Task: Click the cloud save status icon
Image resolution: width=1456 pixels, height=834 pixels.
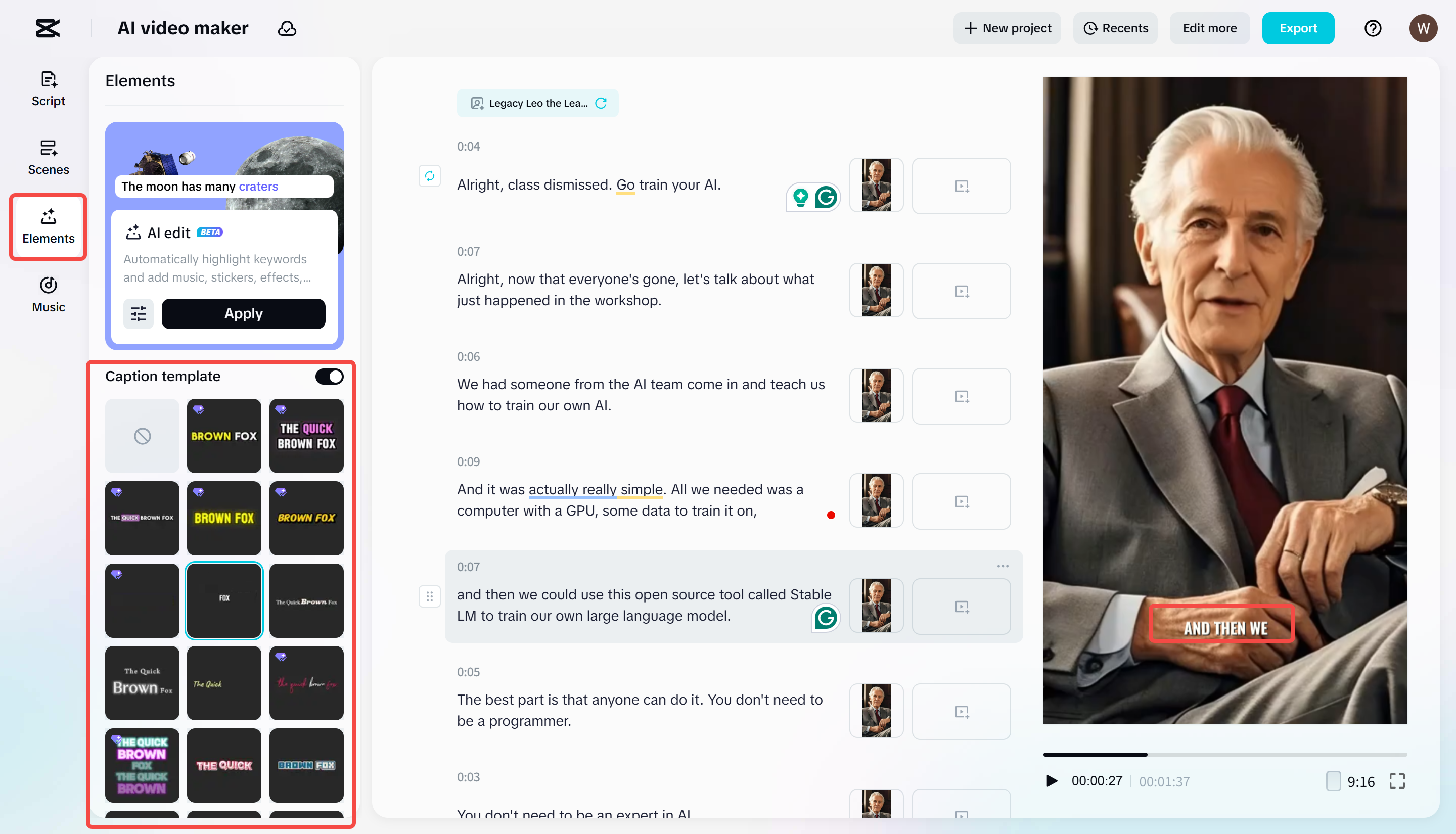Action: (x=287, y=28)
